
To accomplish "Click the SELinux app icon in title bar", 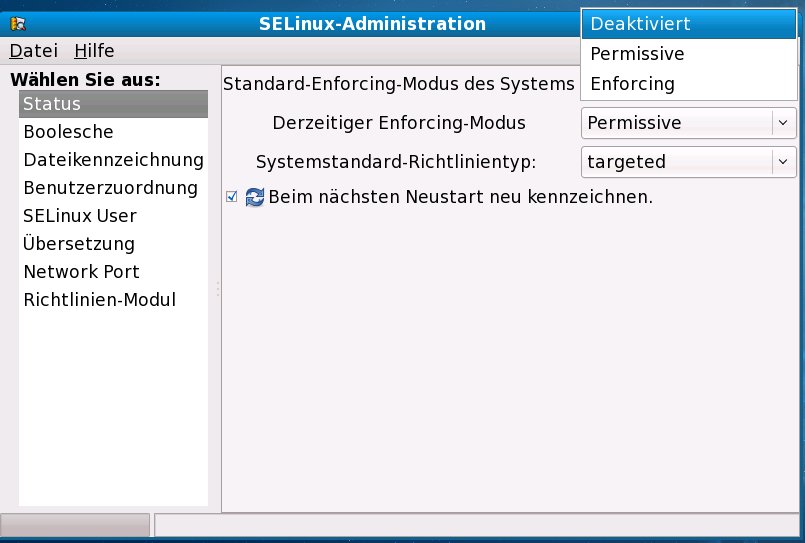I will (x=18, y=24).
